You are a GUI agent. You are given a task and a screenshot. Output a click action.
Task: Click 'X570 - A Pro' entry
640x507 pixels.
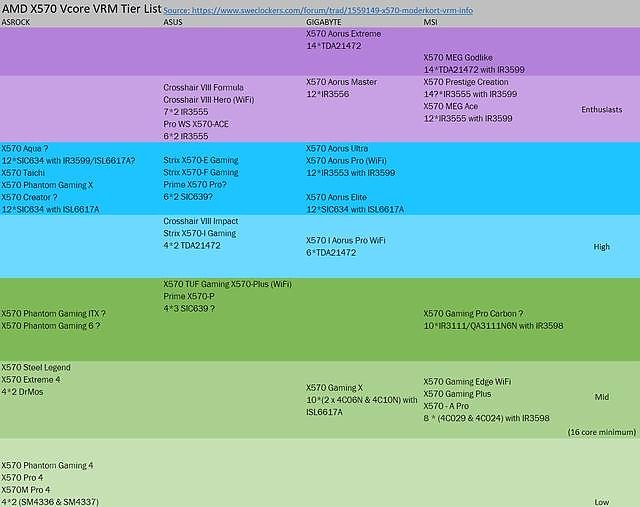(446, 406)
